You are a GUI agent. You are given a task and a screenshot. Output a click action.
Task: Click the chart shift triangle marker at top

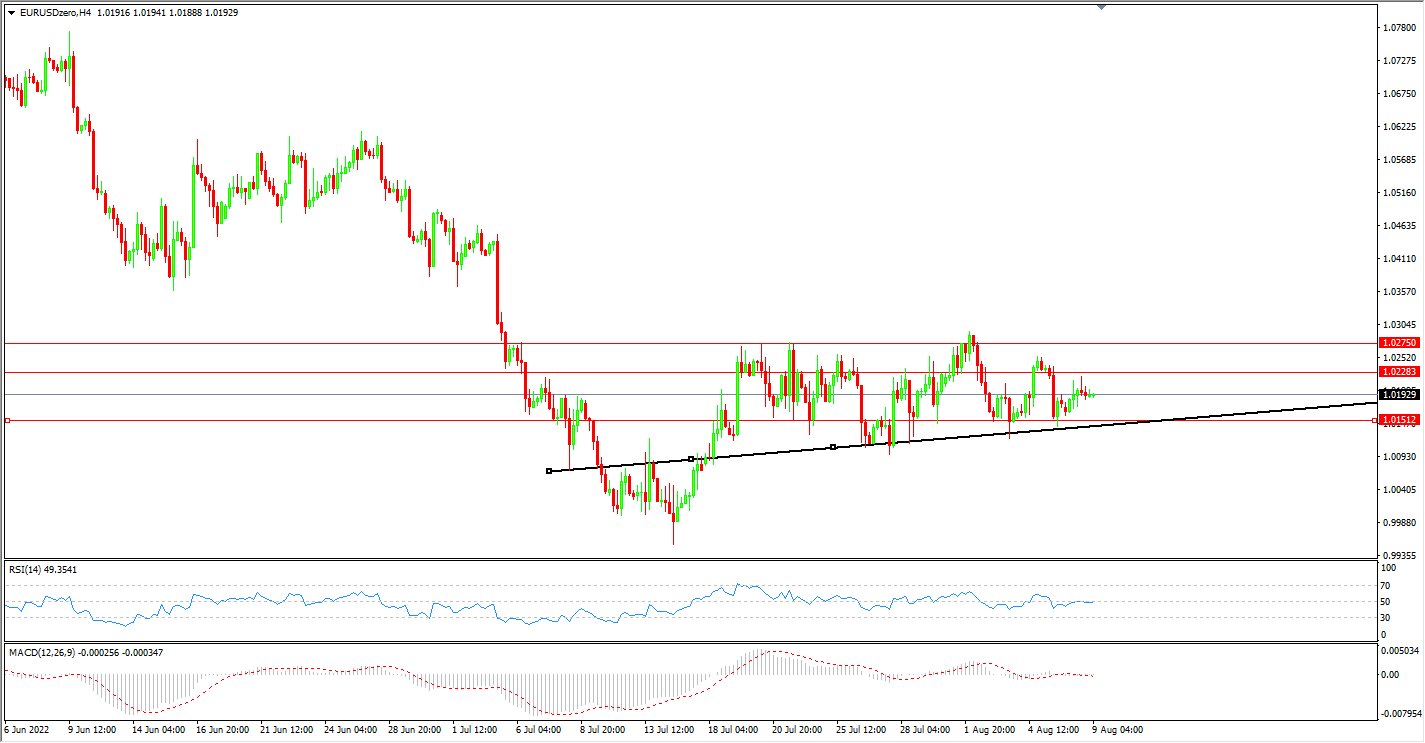(x=1102, y=7)
